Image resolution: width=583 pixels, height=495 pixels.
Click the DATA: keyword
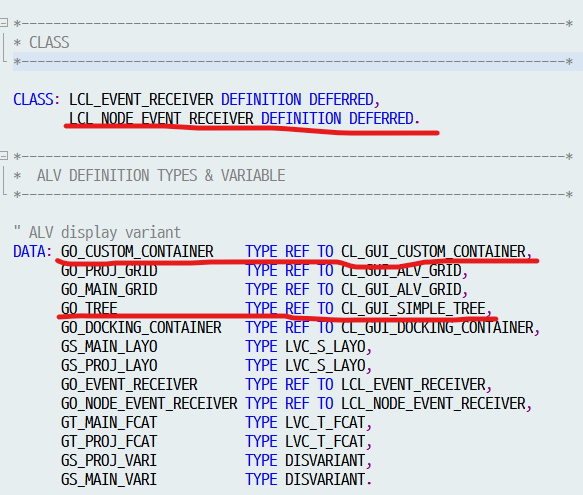(32, 252)
